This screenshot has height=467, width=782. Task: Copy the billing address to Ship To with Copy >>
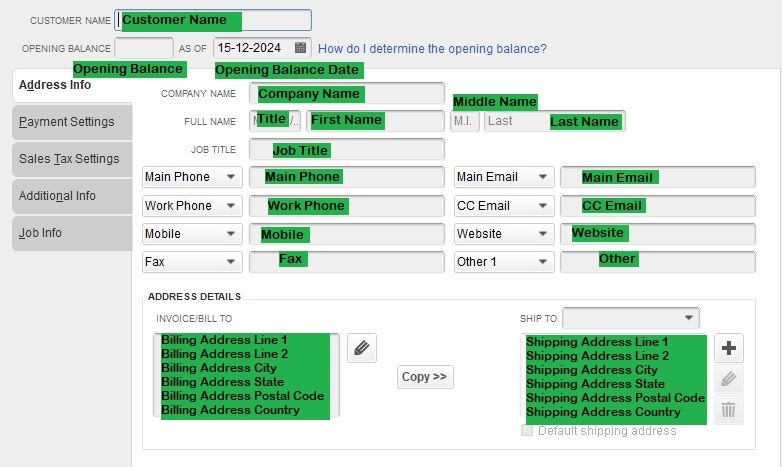[x=425, y=377]
